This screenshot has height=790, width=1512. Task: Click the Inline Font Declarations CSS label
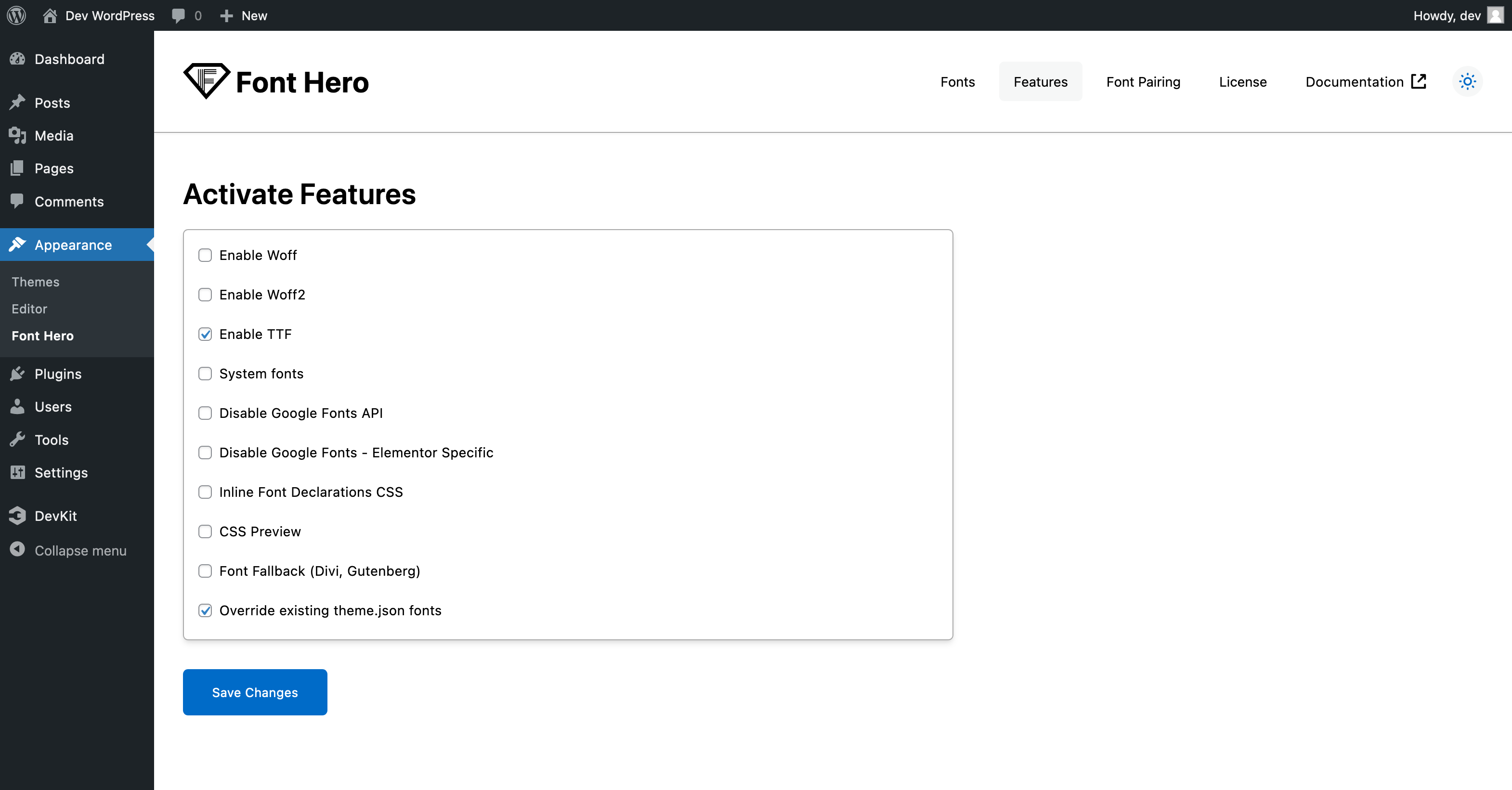click(x=311, y=492)
